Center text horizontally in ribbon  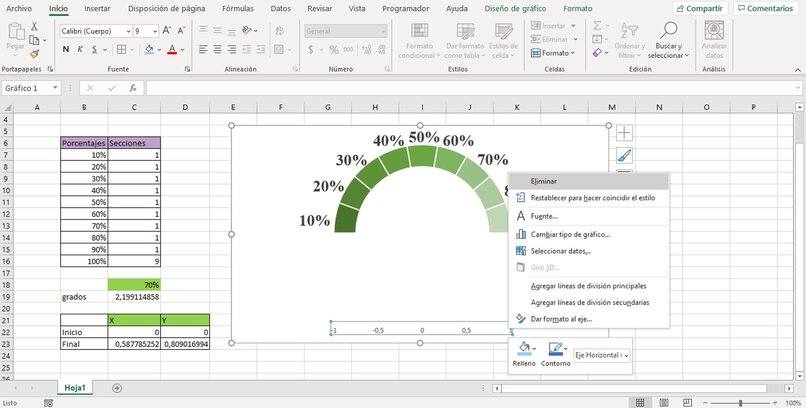tap(217, 49)
